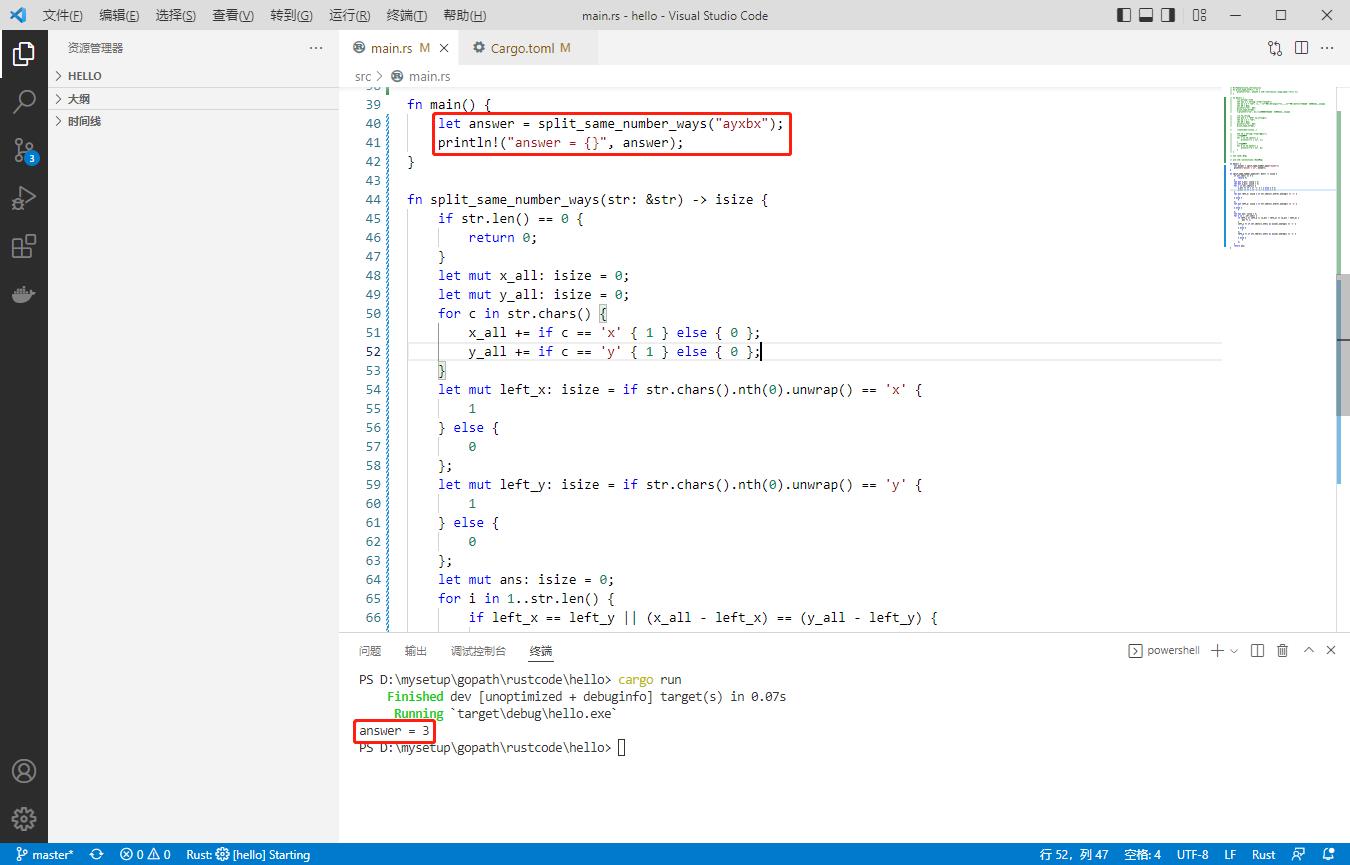
Task: Open the Docker view in activity bar
Action: (x=24, y=294)
